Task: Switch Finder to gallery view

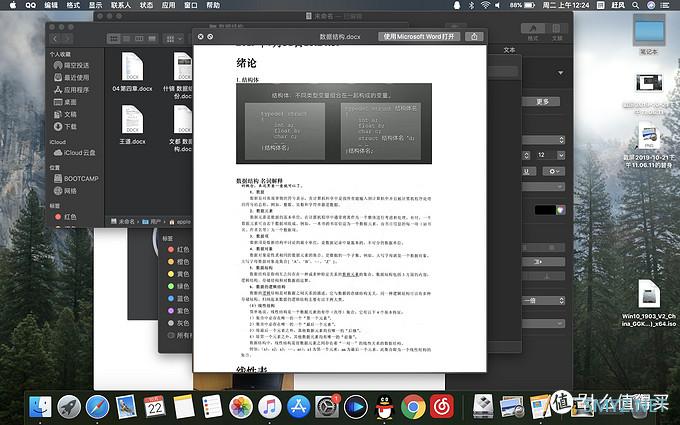Action: tap(152, 39)
